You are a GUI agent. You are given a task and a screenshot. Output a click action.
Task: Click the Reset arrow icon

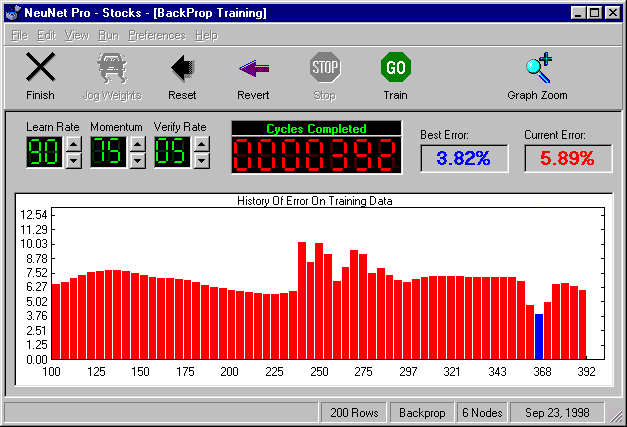click(182, 69)
